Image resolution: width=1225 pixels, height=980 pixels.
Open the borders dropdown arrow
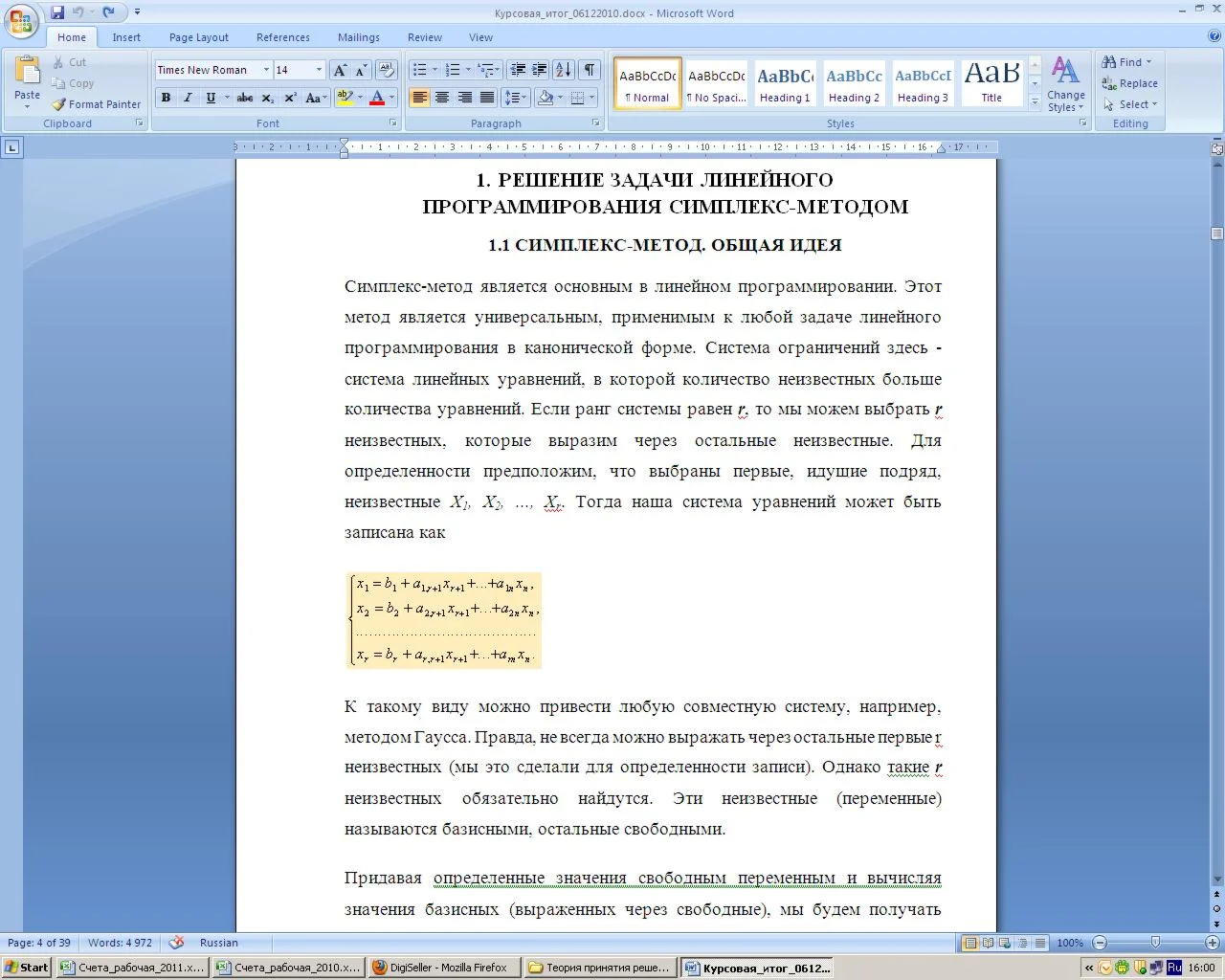point(591,98)
